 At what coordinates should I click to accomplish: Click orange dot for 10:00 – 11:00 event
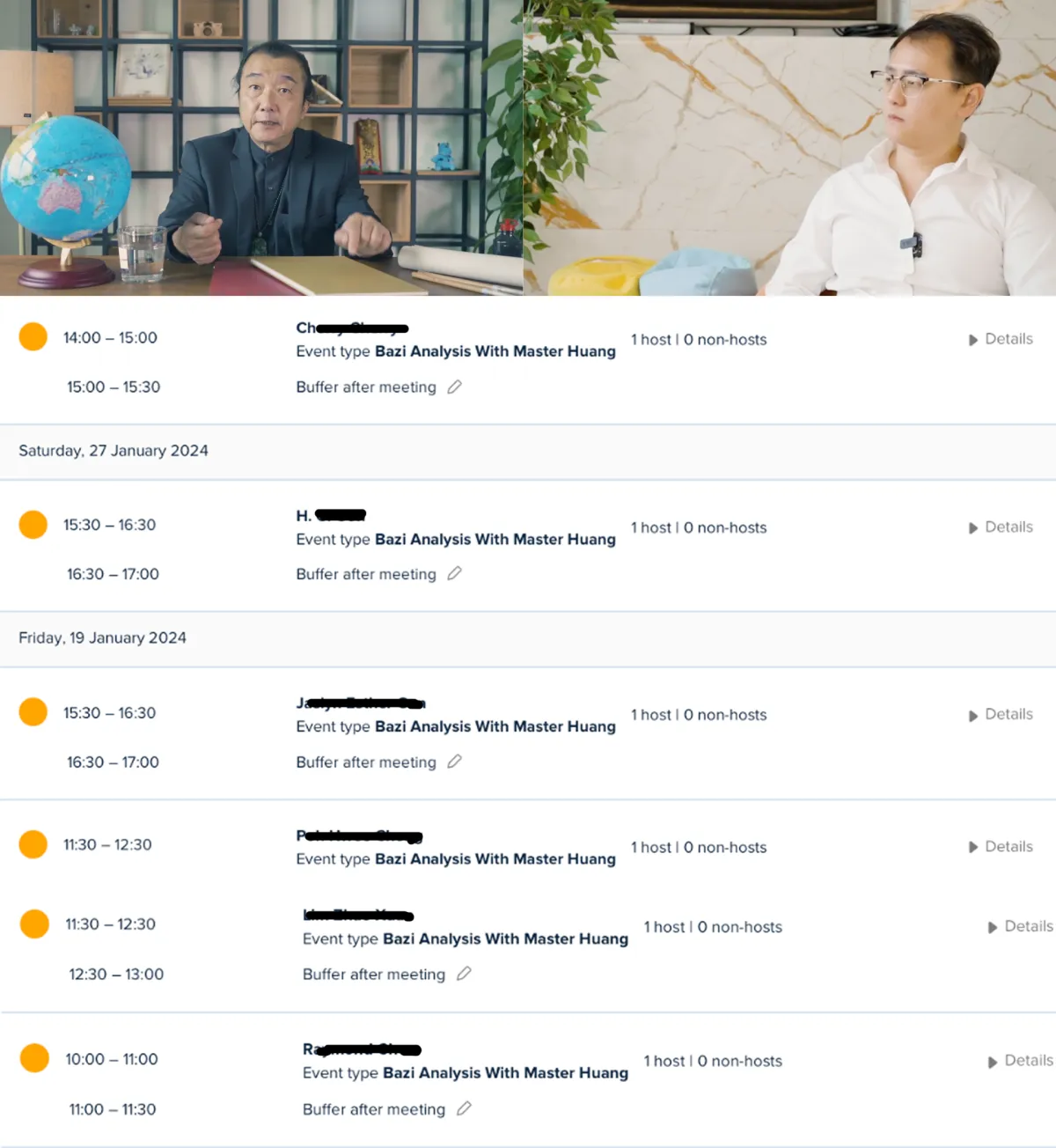[34, 1057]
